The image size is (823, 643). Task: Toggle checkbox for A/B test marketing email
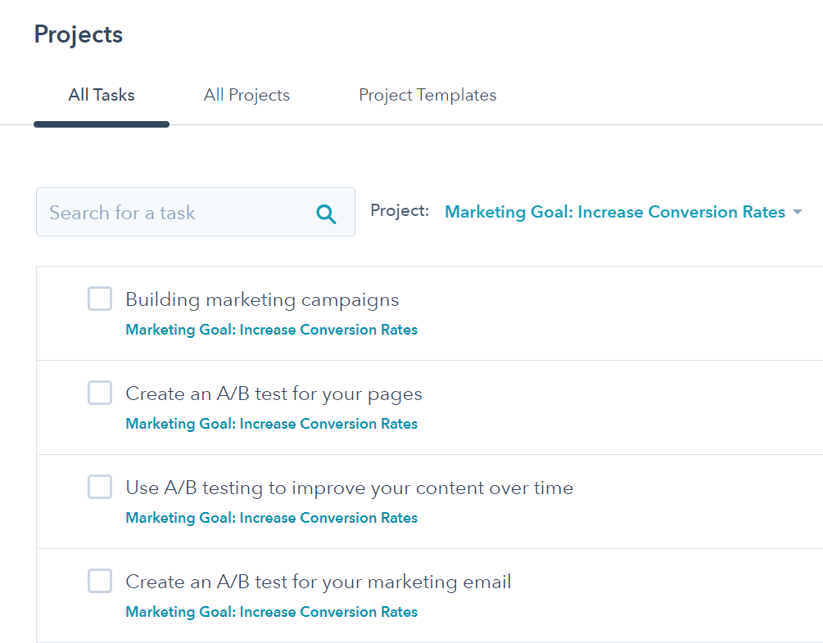click(100, 581)
